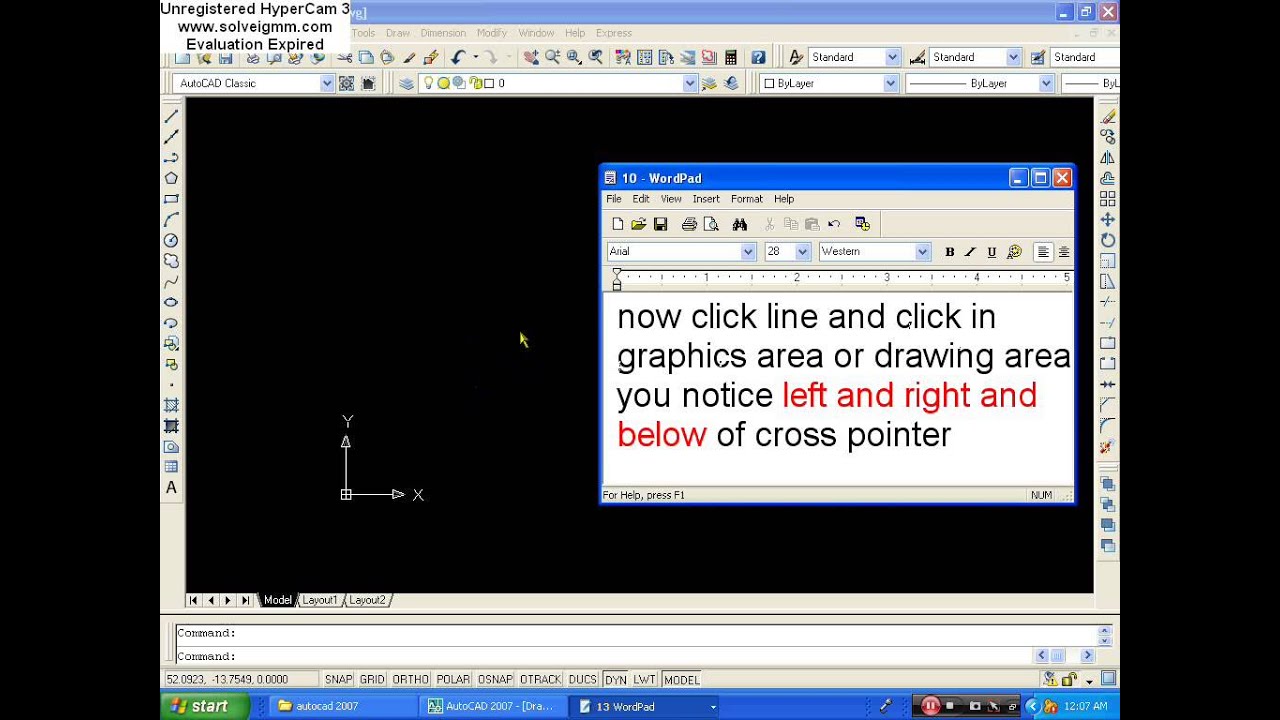Screen dimensions: 1280x720
Task: Select the Ellipse tool
Action: pos(171,302)
